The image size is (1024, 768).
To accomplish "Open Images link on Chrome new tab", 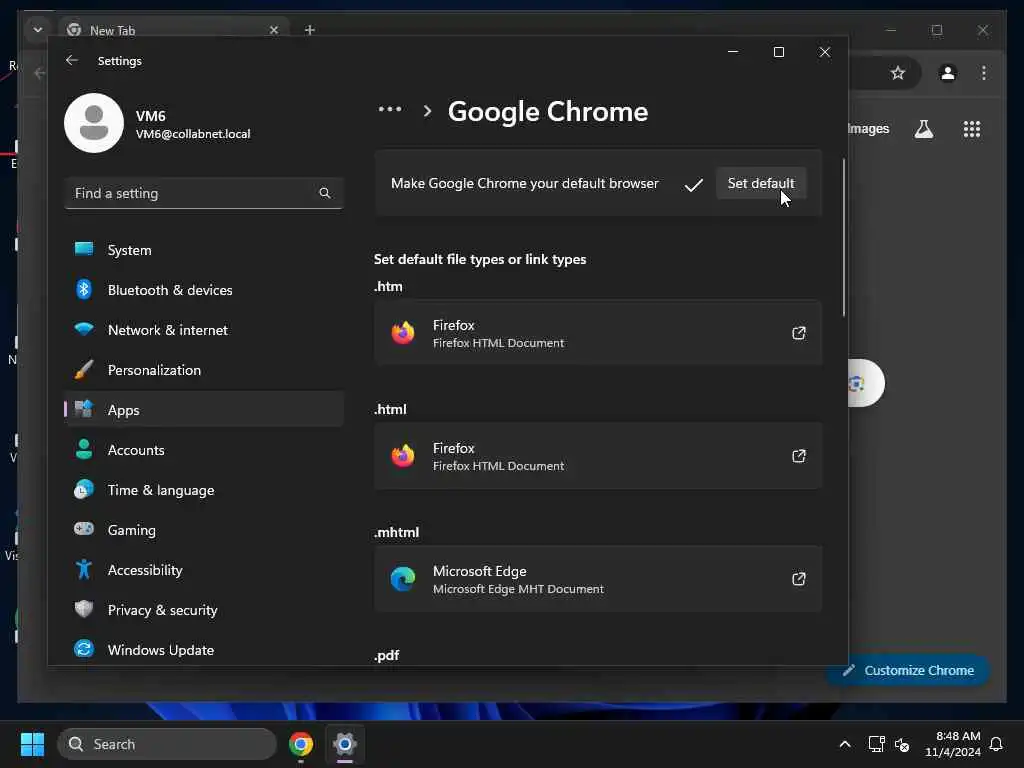I will 869,129.
